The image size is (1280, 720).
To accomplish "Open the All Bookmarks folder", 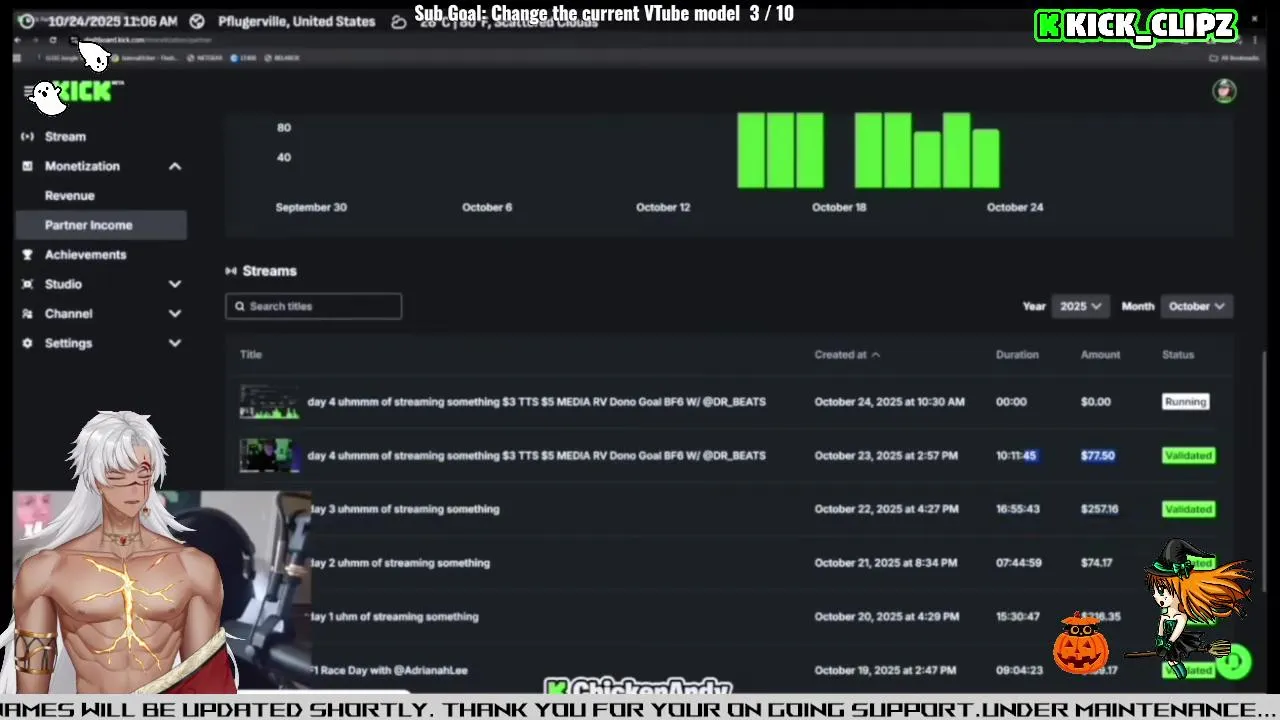I will 1234,58.
